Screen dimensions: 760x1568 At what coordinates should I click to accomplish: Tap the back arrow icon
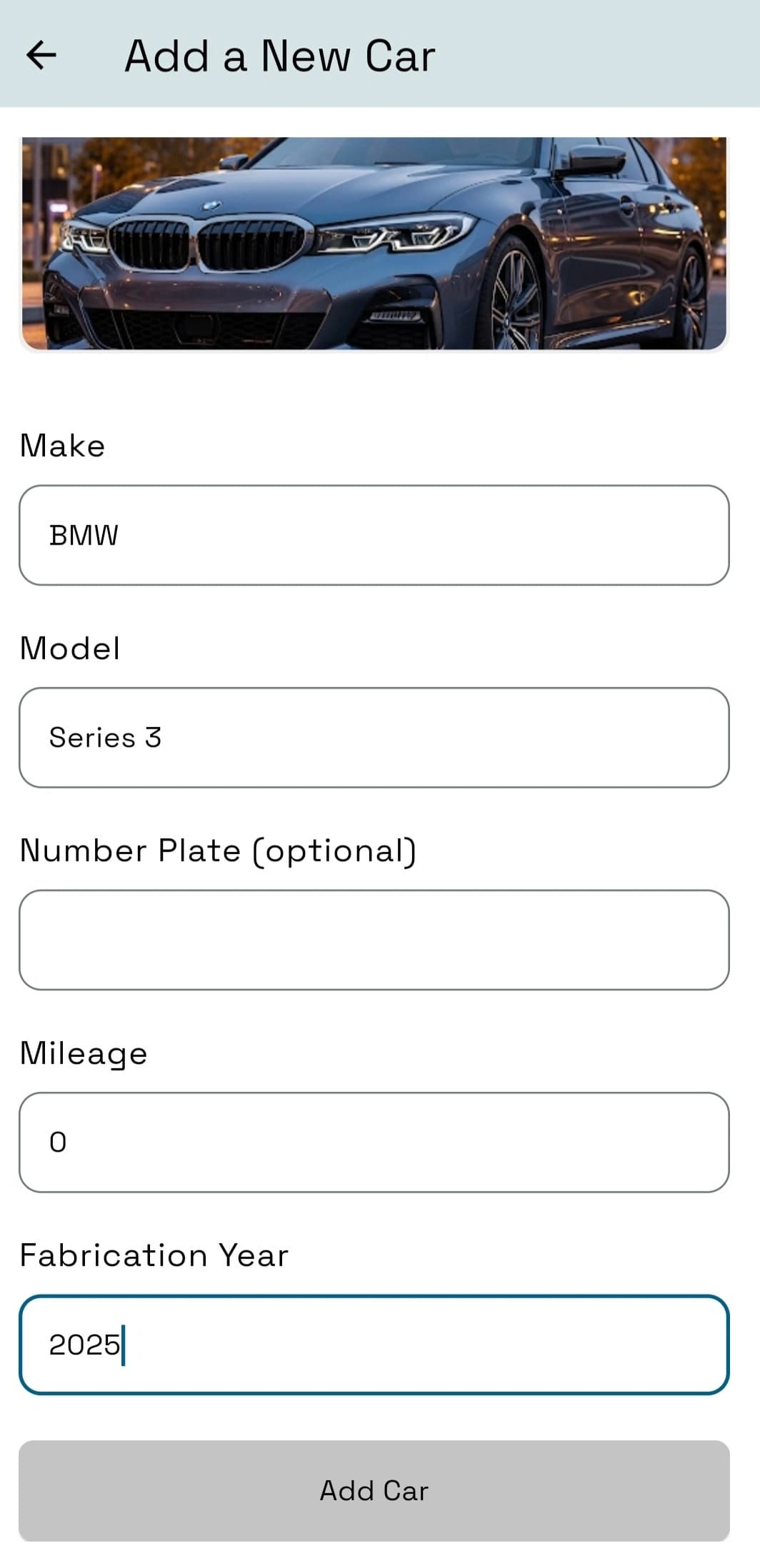pyautogui.click(x=41, y=55)
